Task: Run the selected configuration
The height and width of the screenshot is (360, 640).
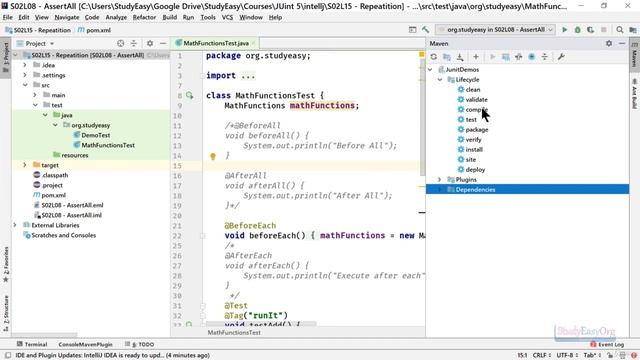Action: 564,30
